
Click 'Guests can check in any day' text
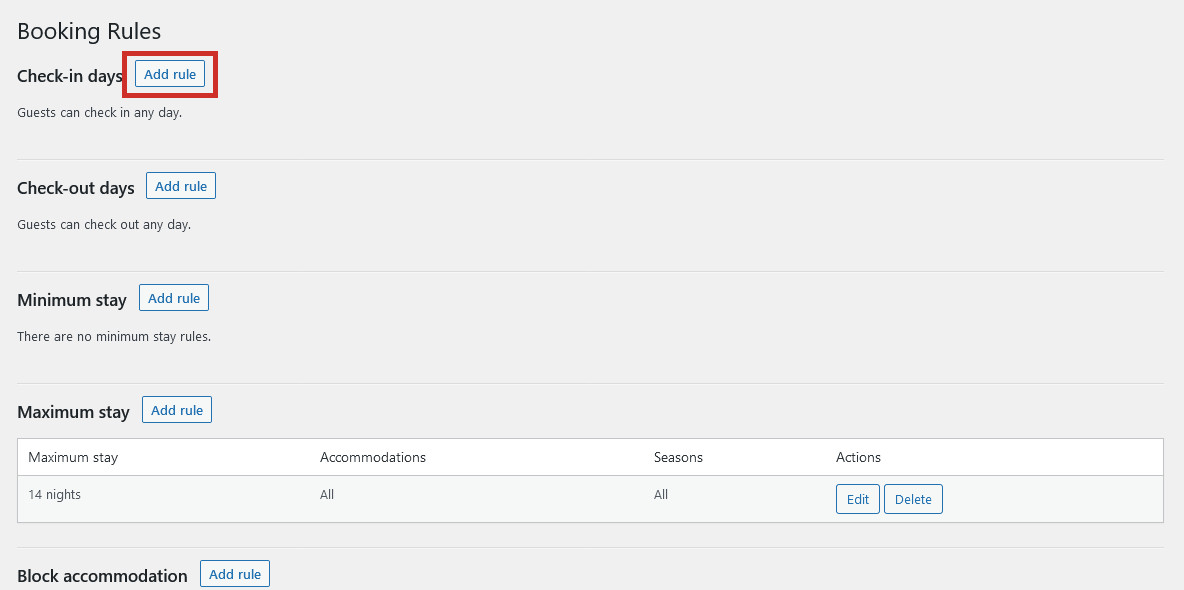coord(100,113)
